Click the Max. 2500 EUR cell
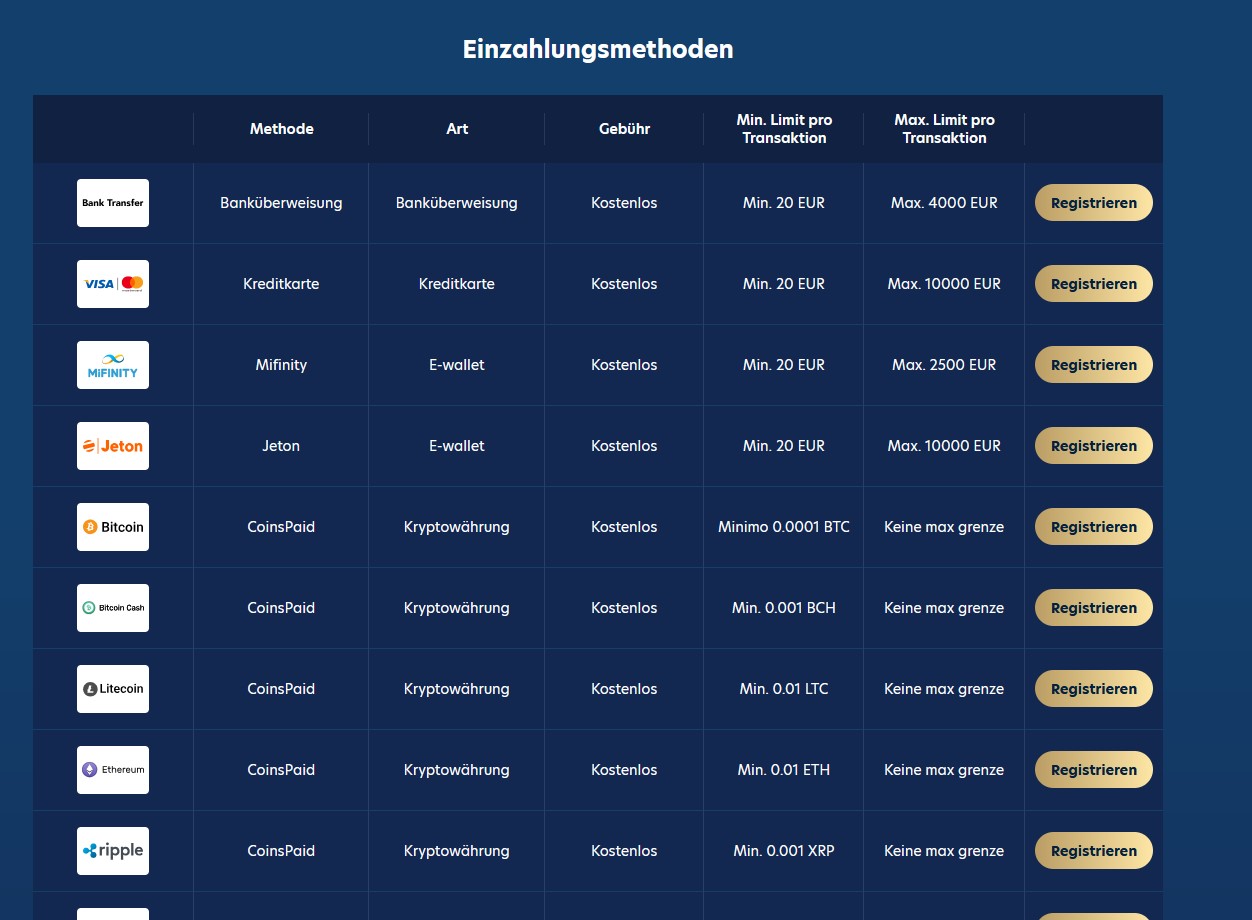 click(x=944, y=365)
